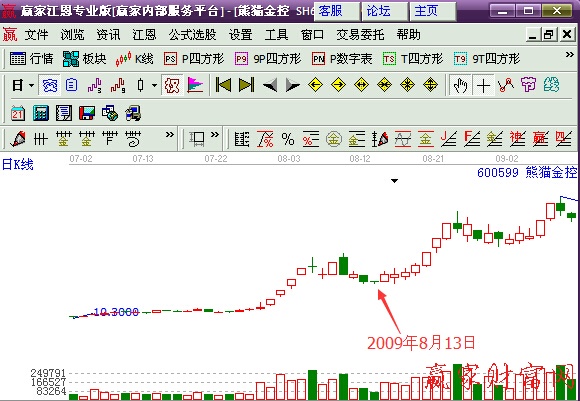Click the save floppy disk icon

[87, 113]
